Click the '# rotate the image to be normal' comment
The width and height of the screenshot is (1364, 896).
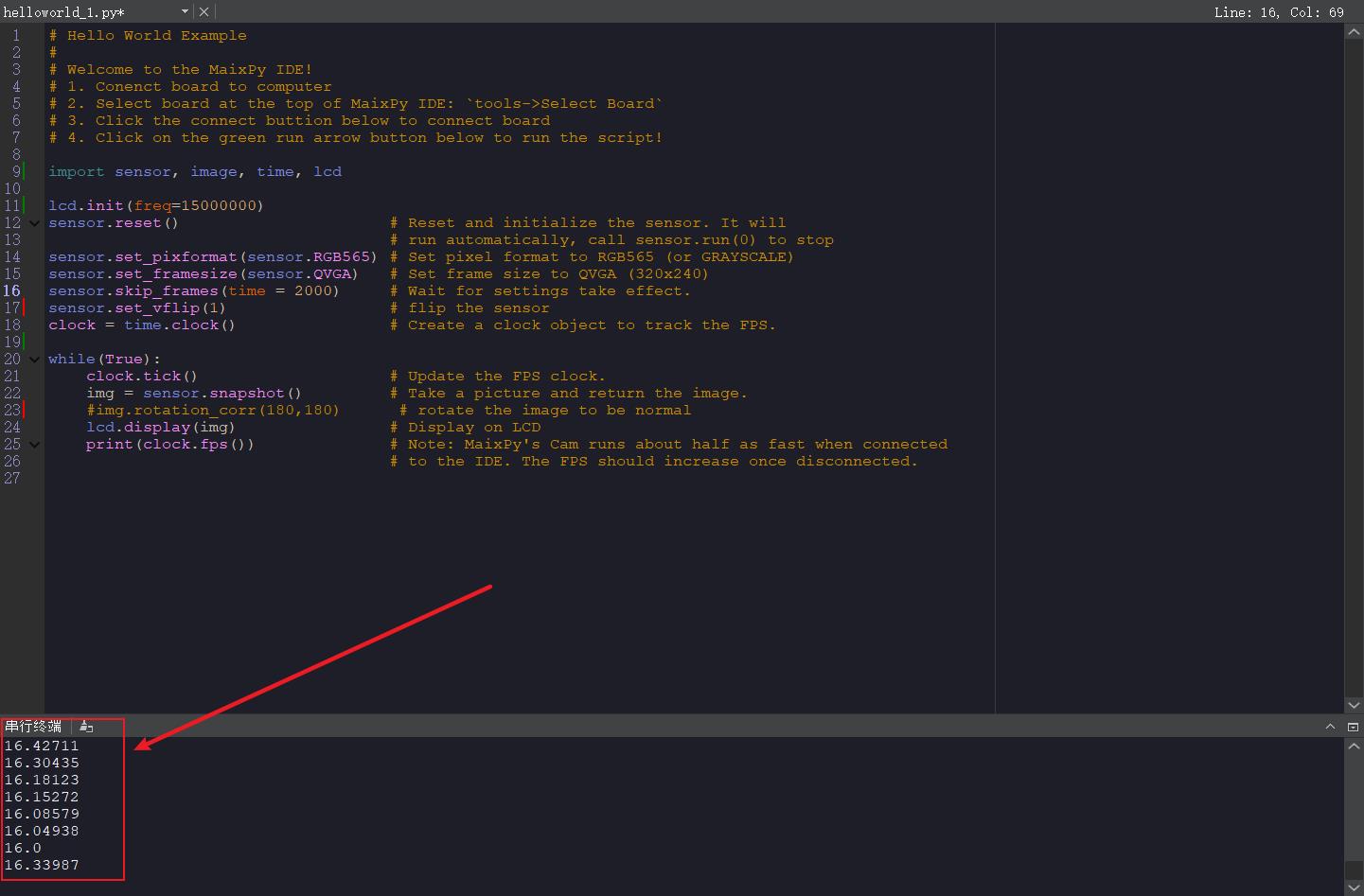point(545,410)
